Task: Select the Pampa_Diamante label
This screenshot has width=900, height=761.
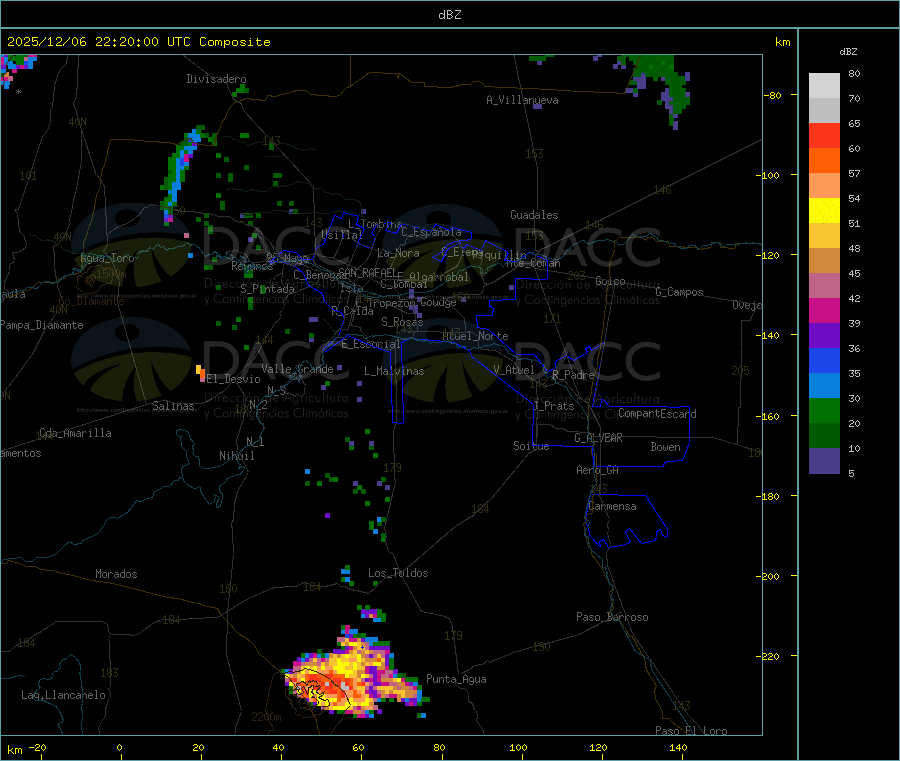Action: tap(41, 325)
